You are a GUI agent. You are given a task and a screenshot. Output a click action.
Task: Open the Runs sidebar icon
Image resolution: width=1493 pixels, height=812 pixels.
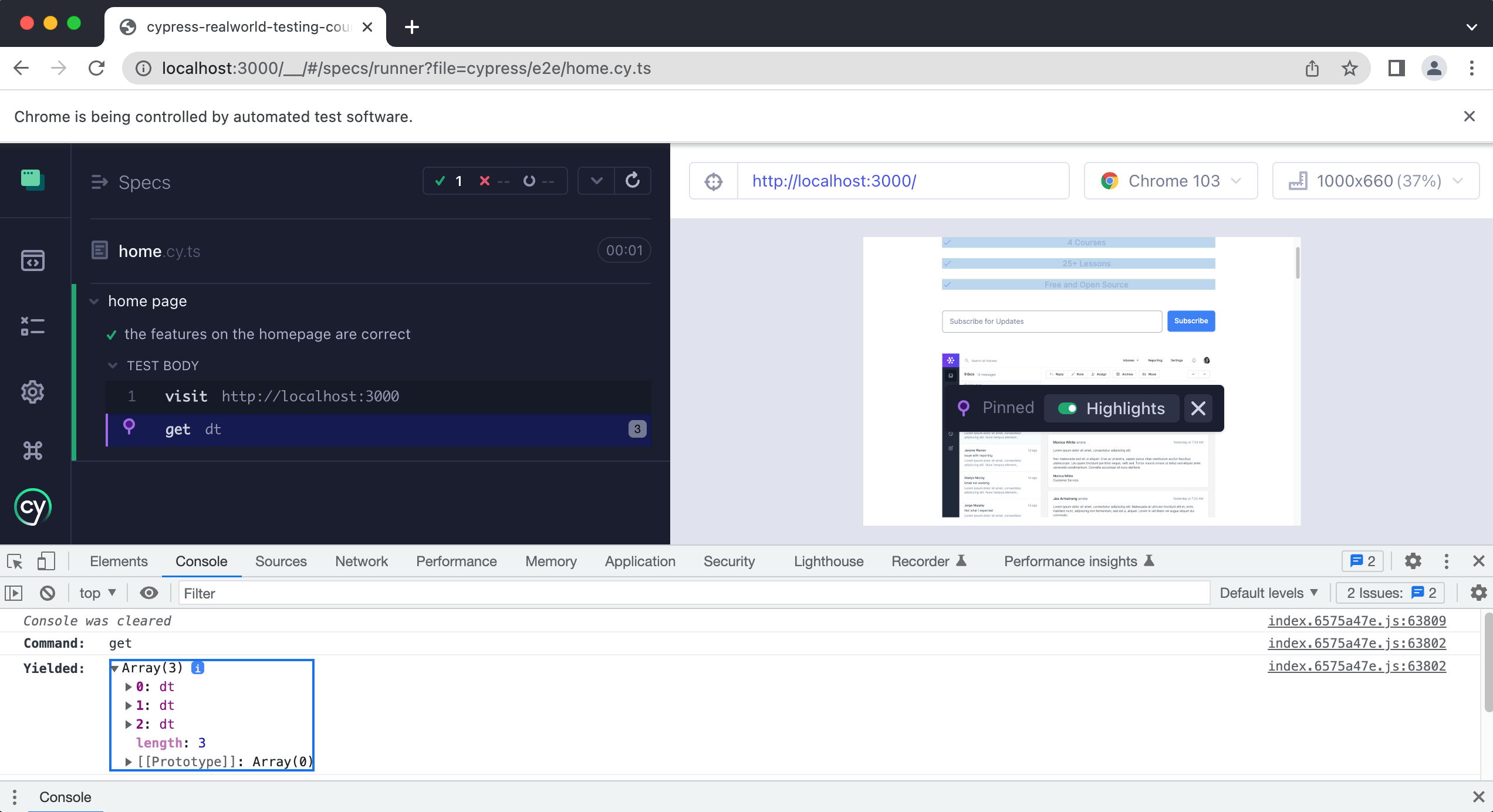tap(32, 326)
